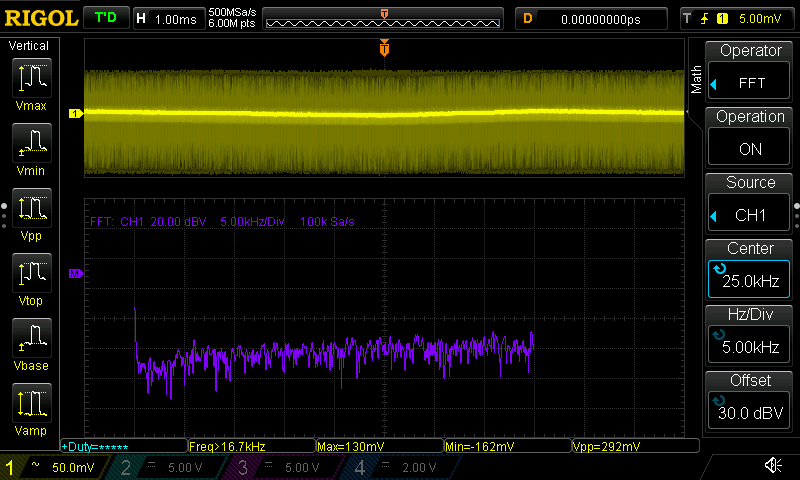
Task: Click the channel 1 ground level marker
Action: 76,113
